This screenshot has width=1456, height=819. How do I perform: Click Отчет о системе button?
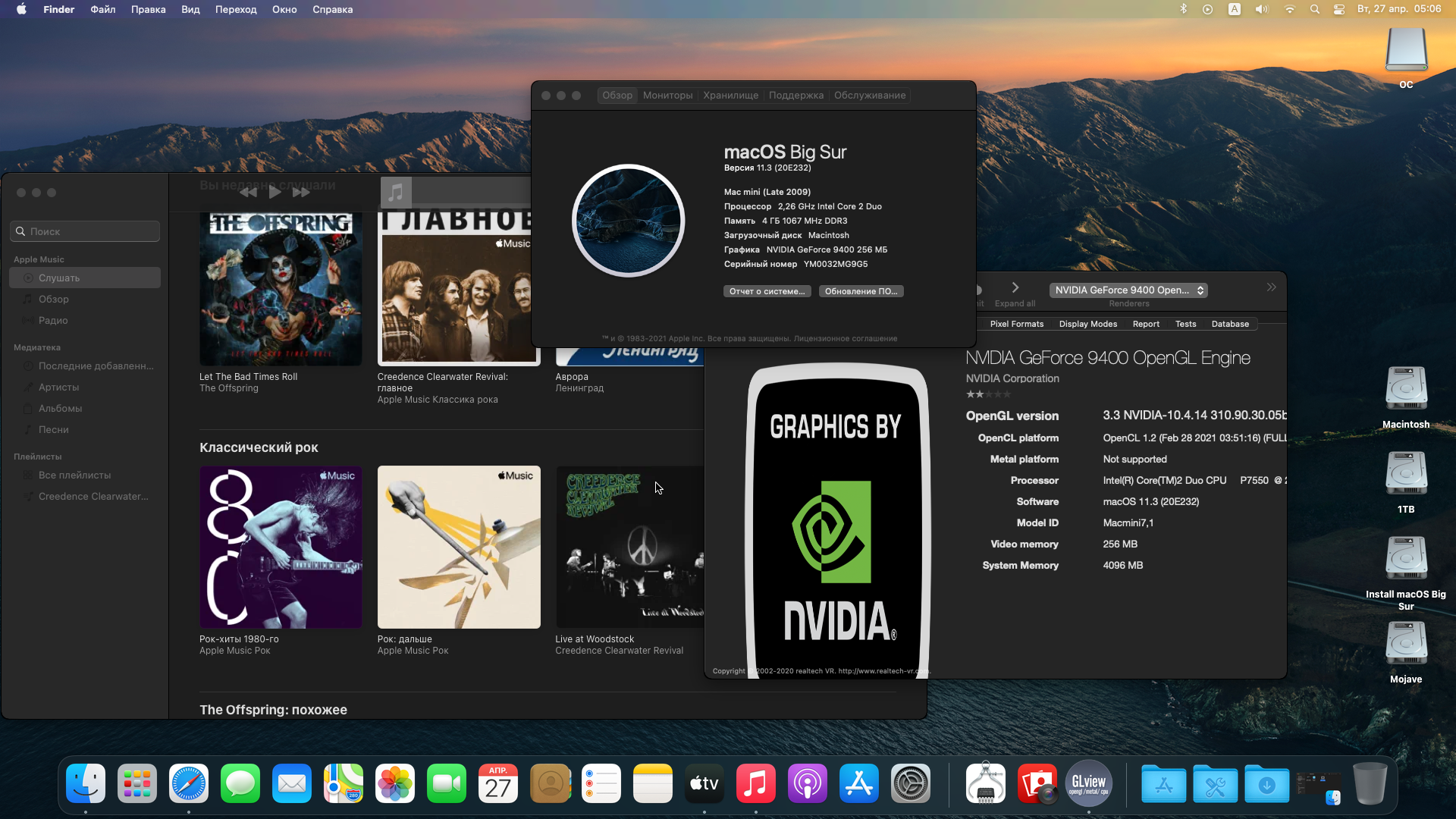(x=767, y=291)
